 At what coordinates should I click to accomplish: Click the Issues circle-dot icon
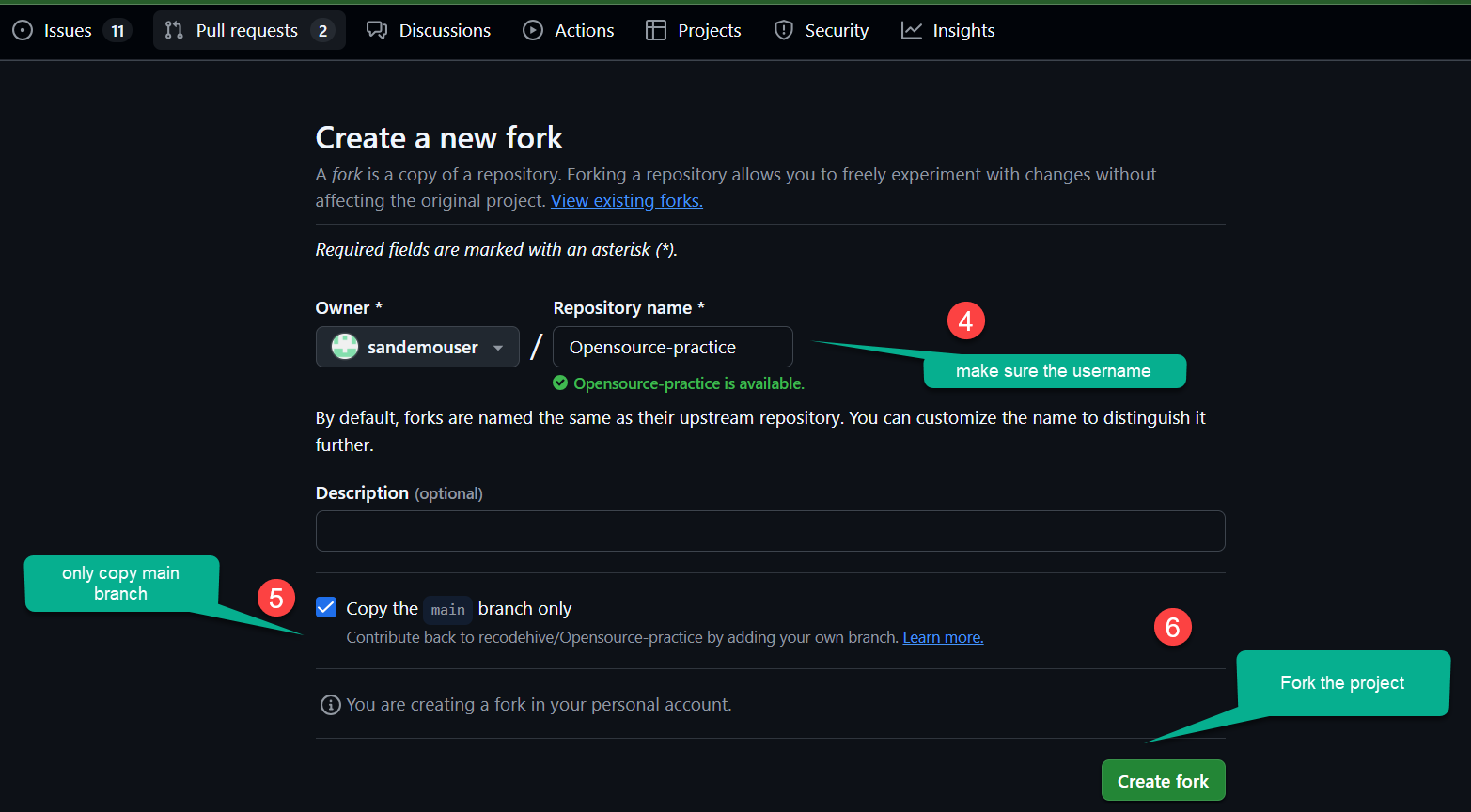(x=21, y=30)
